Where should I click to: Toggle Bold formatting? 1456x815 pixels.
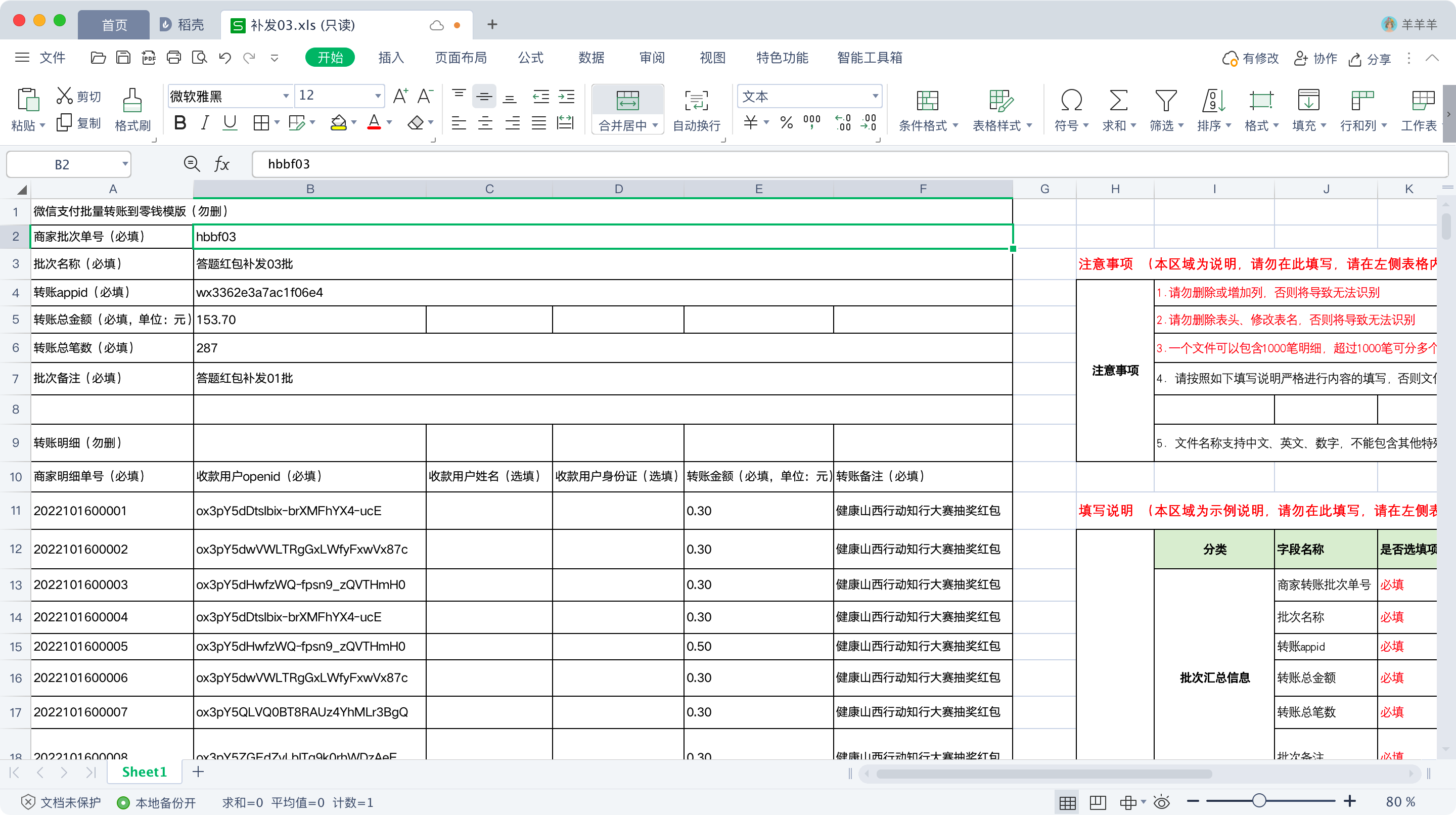180,123
